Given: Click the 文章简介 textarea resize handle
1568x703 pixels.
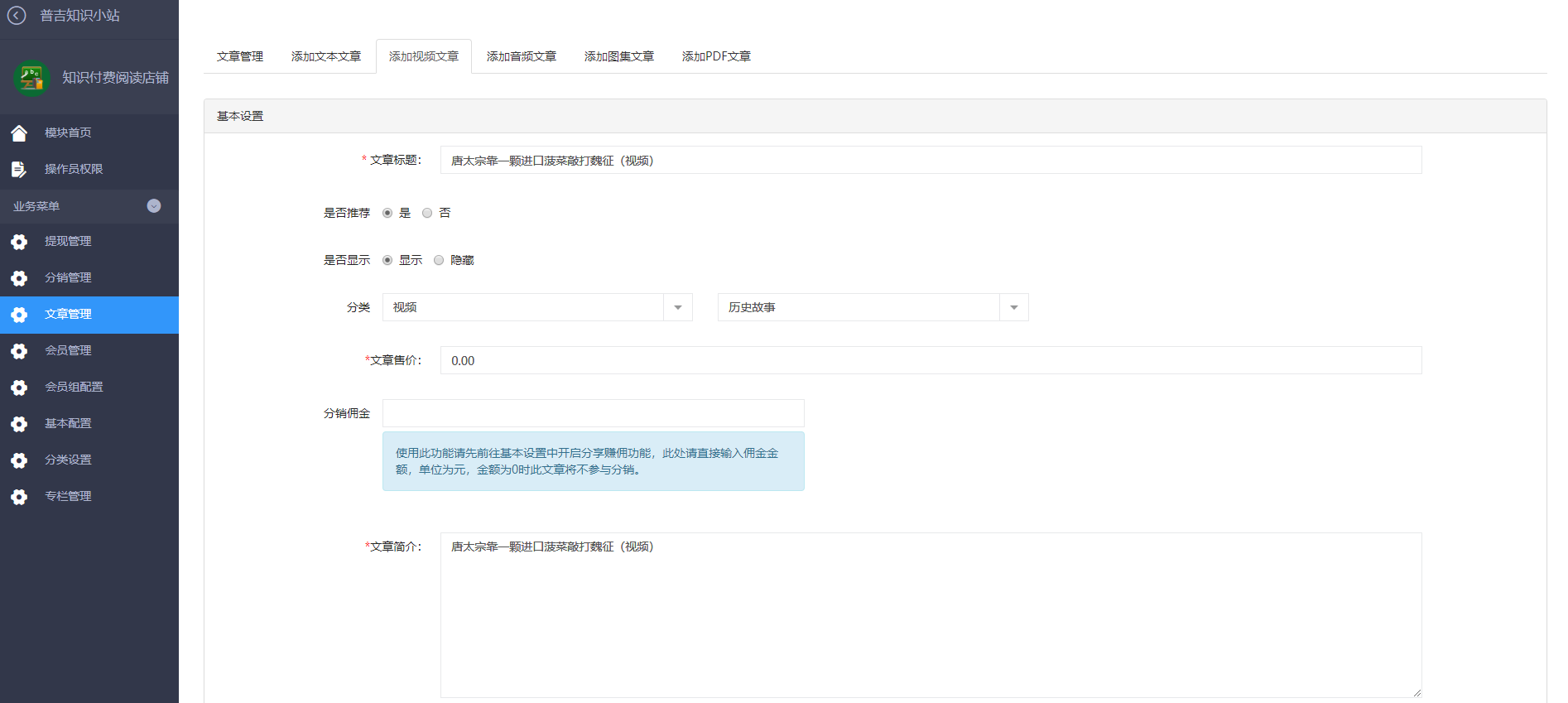Looking at the screenshot, I should point(1416,692).
